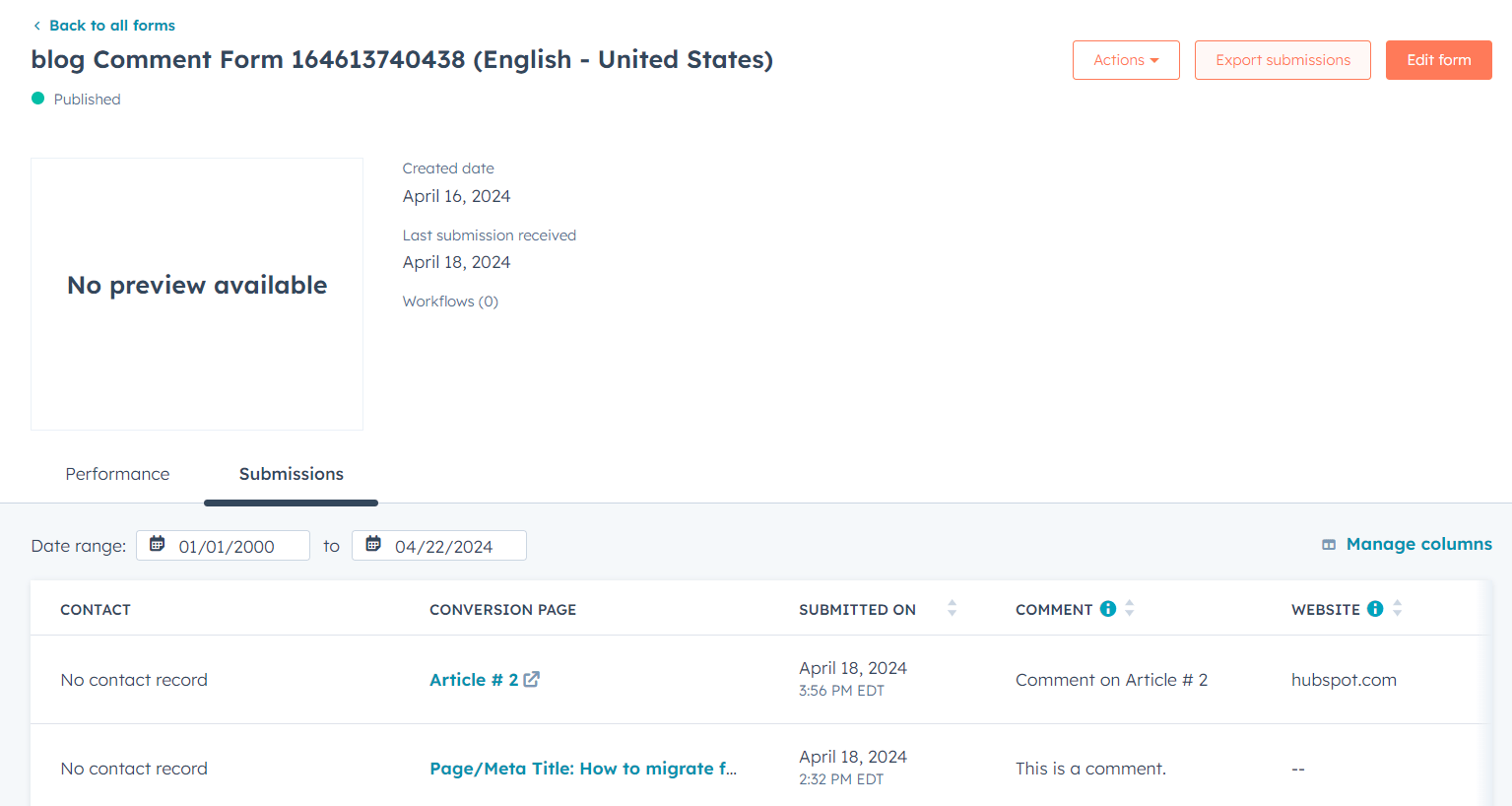Screen dimensions: 1512x806
Task: Open the Actions dropdown menu
Action: tap(1126, 60)
